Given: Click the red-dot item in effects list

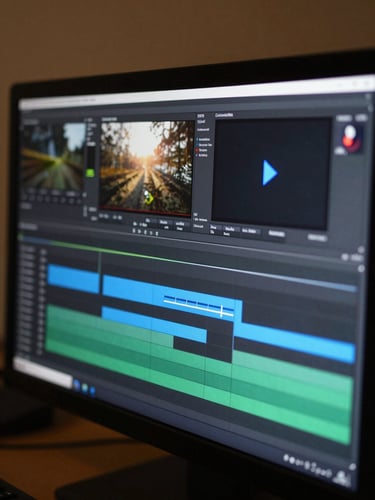Looking at the screenshot, I should click(203, 150).
